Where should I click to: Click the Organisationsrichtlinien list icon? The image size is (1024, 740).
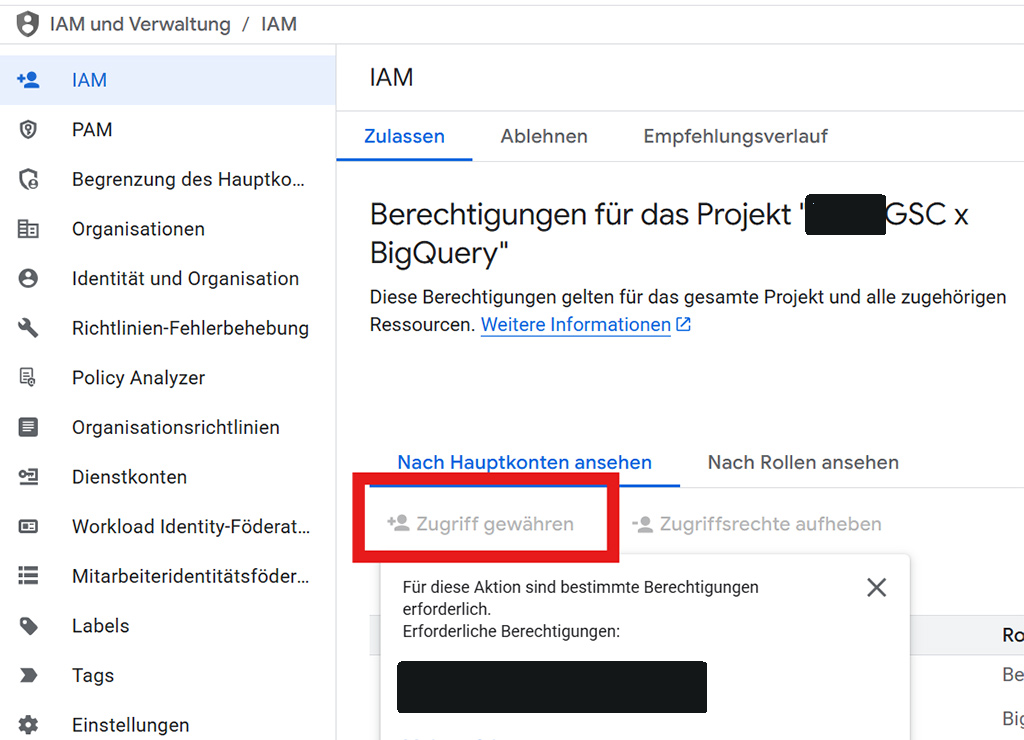pyautogui.click(x=28, y=427)
